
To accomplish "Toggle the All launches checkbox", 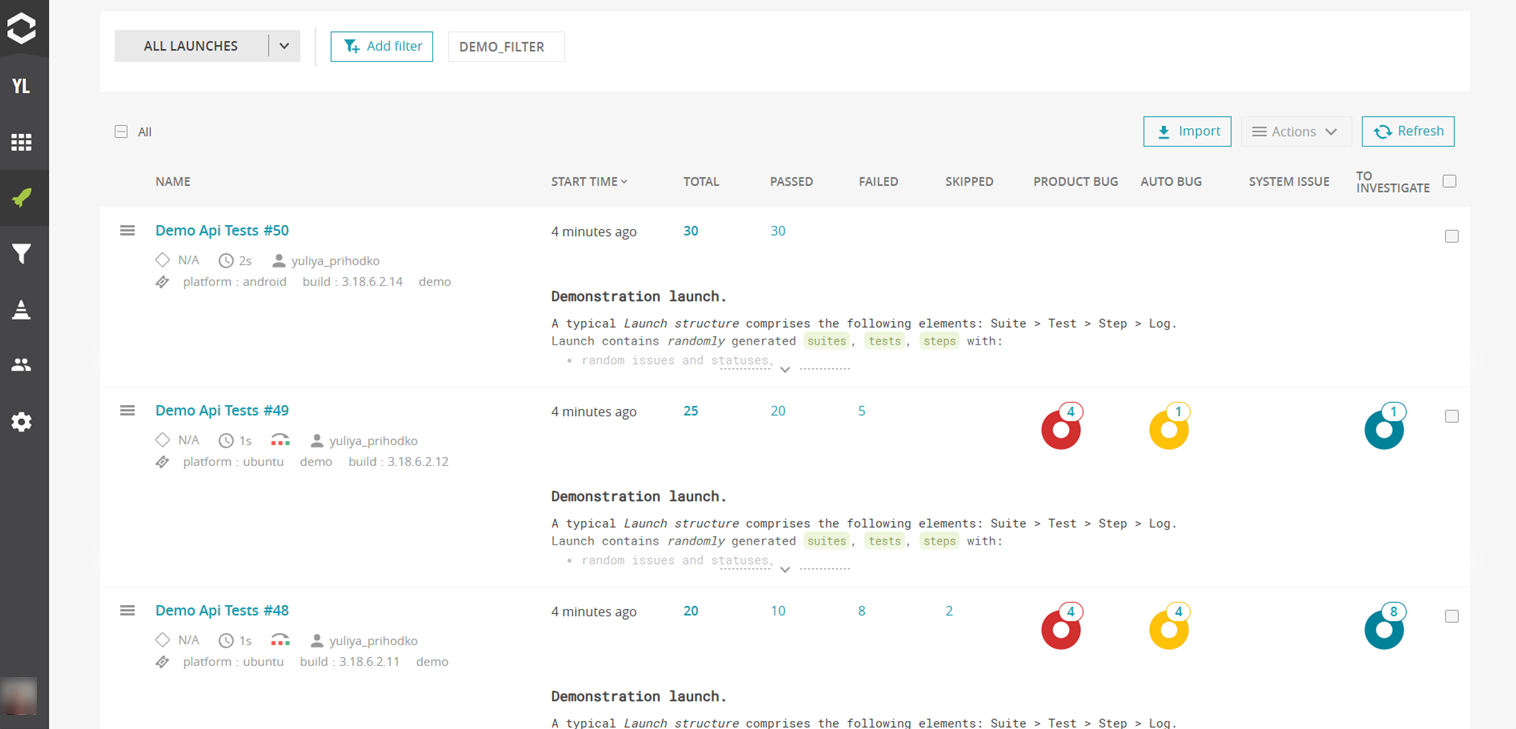I will 121,132.
